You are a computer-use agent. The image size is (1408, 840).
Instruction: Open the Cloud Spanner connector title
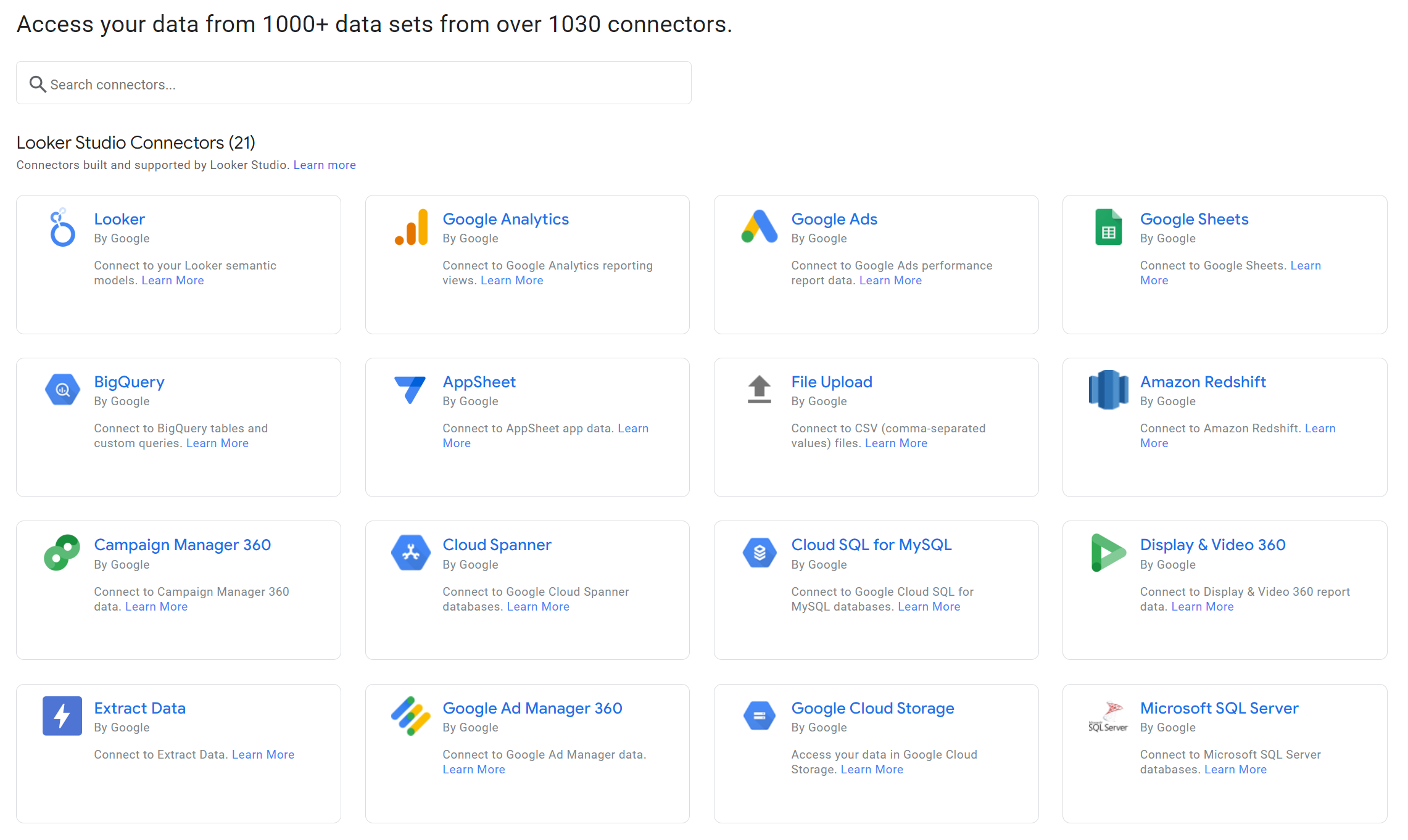click(497, 545)
